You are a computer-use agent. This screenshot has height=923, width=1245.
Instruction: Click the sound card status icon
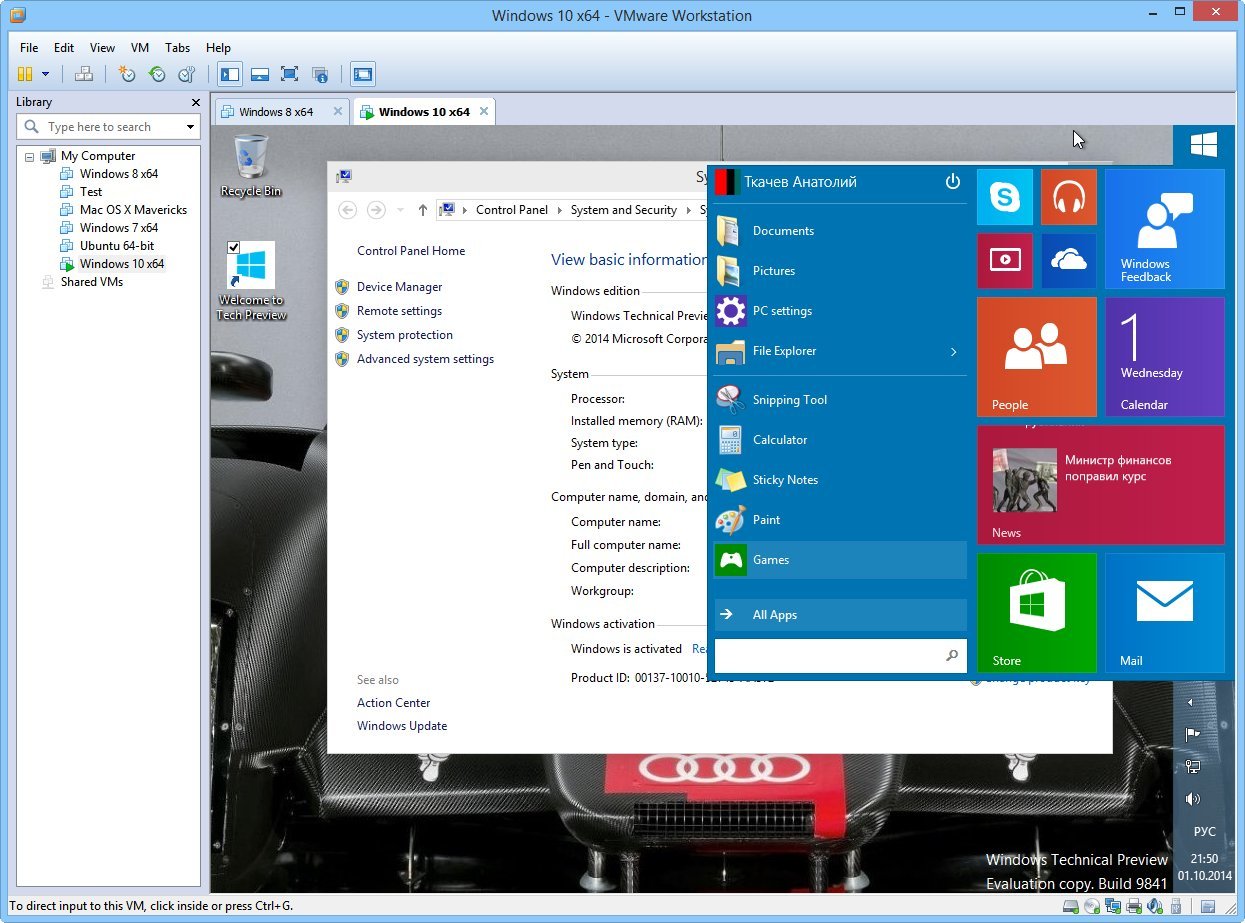coord(1155,907)
